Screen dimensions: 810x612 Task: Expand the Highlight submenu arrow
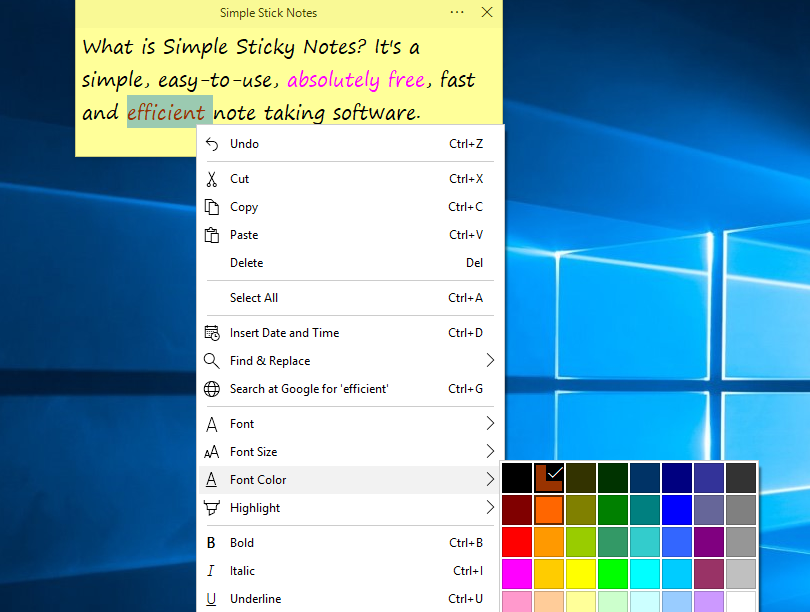(x=490, y=508)
